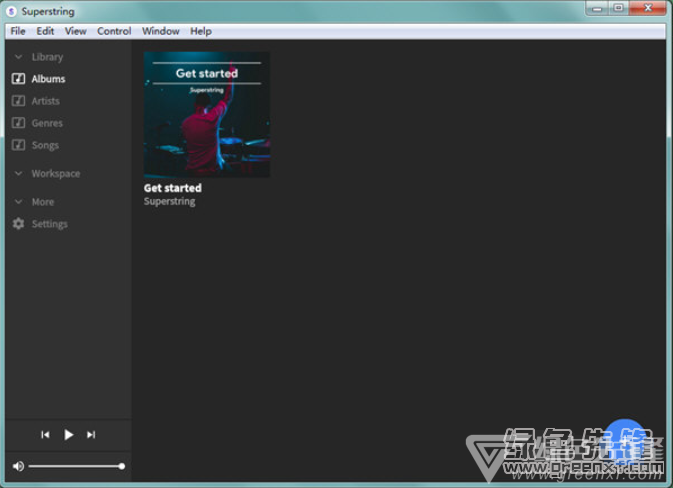Collapse the Workspace section chevron
Image resolution: width=673 pixels, height=488 pixels.
click(x=18, y=173)
